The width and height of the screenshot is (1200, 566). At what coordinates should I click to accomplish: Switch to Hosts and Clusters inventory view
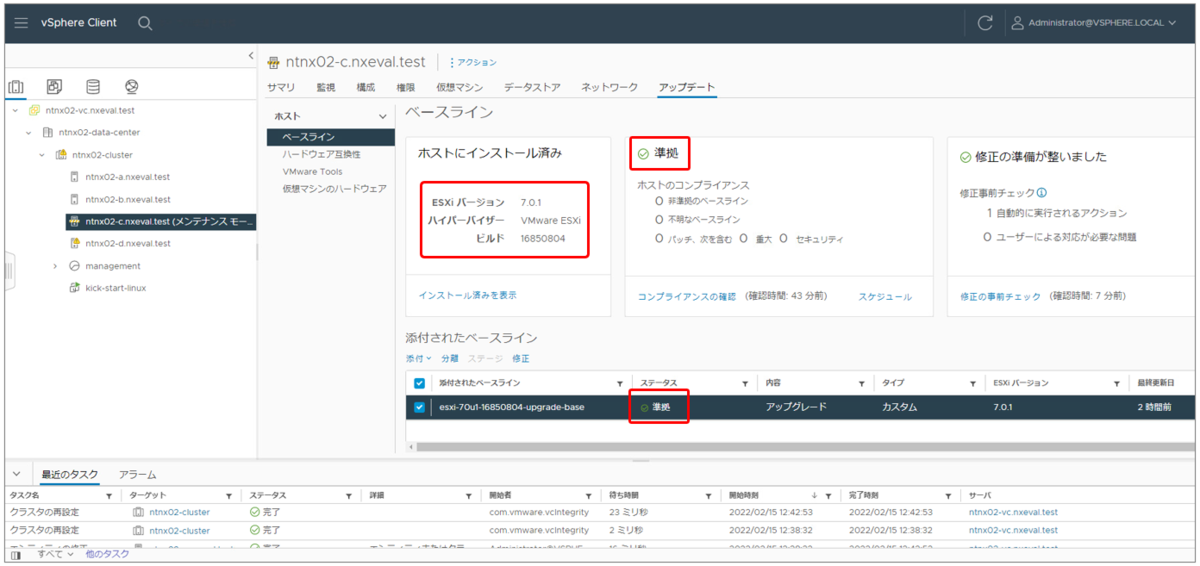click(17, 87)
